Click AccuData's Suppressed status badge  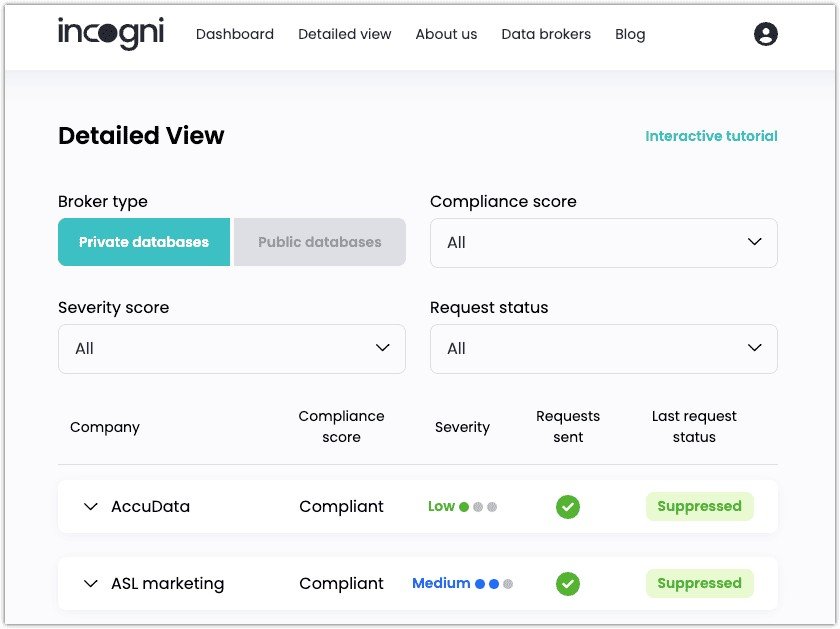tap(700, 506)
